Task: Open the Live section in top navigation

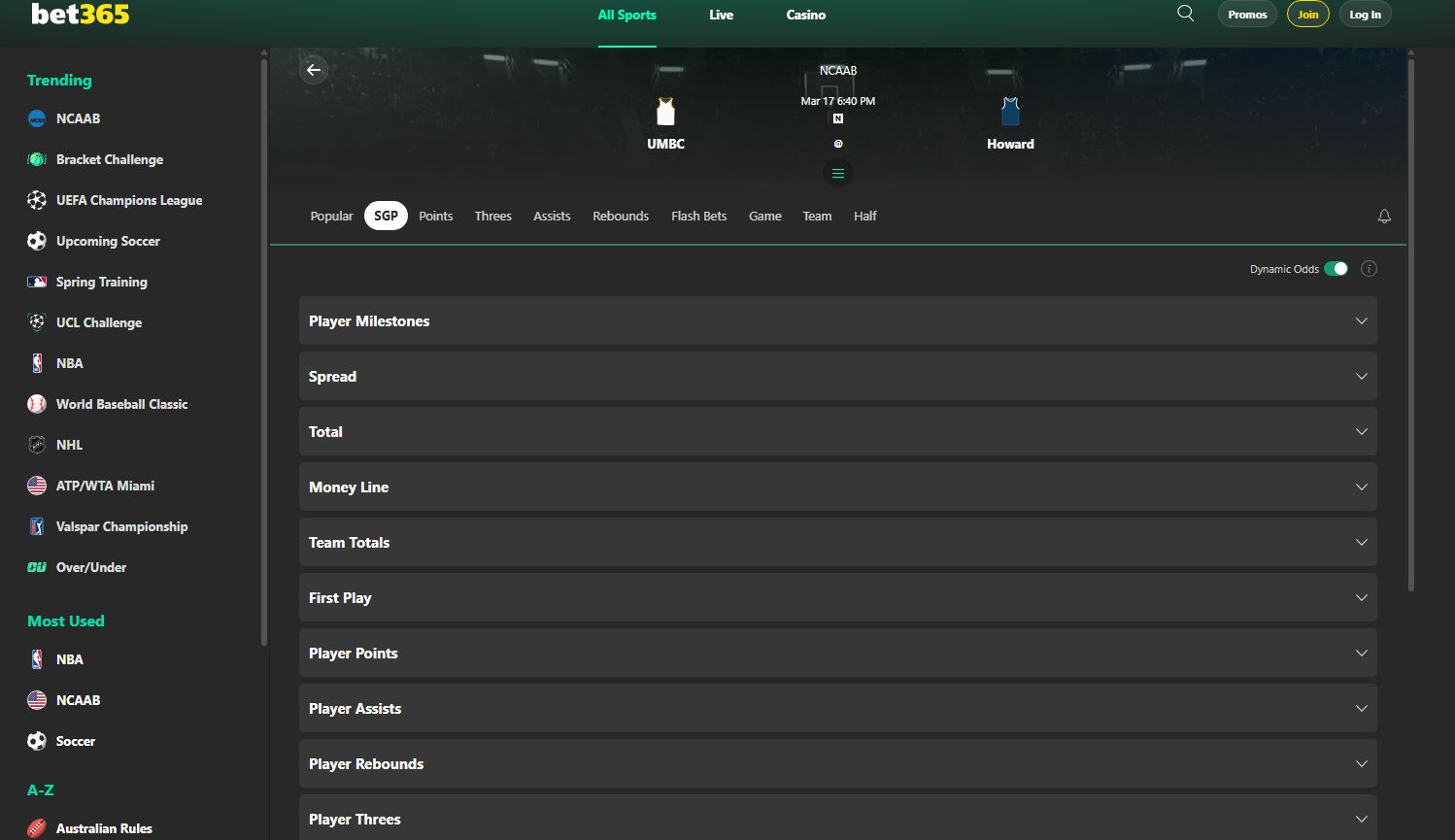Action: click(721, 15)
